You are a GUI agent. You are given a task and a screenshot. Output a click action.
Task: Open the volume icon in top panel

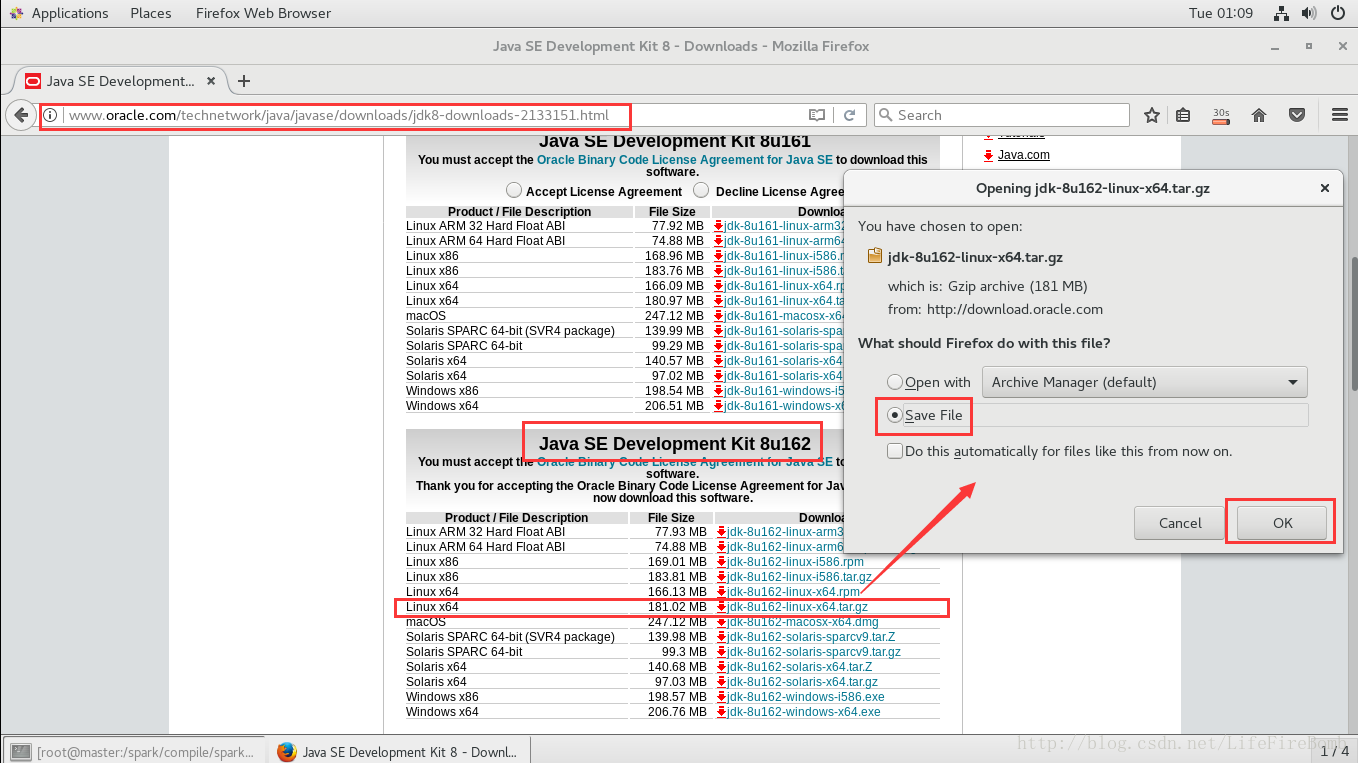pos(1309,13)
